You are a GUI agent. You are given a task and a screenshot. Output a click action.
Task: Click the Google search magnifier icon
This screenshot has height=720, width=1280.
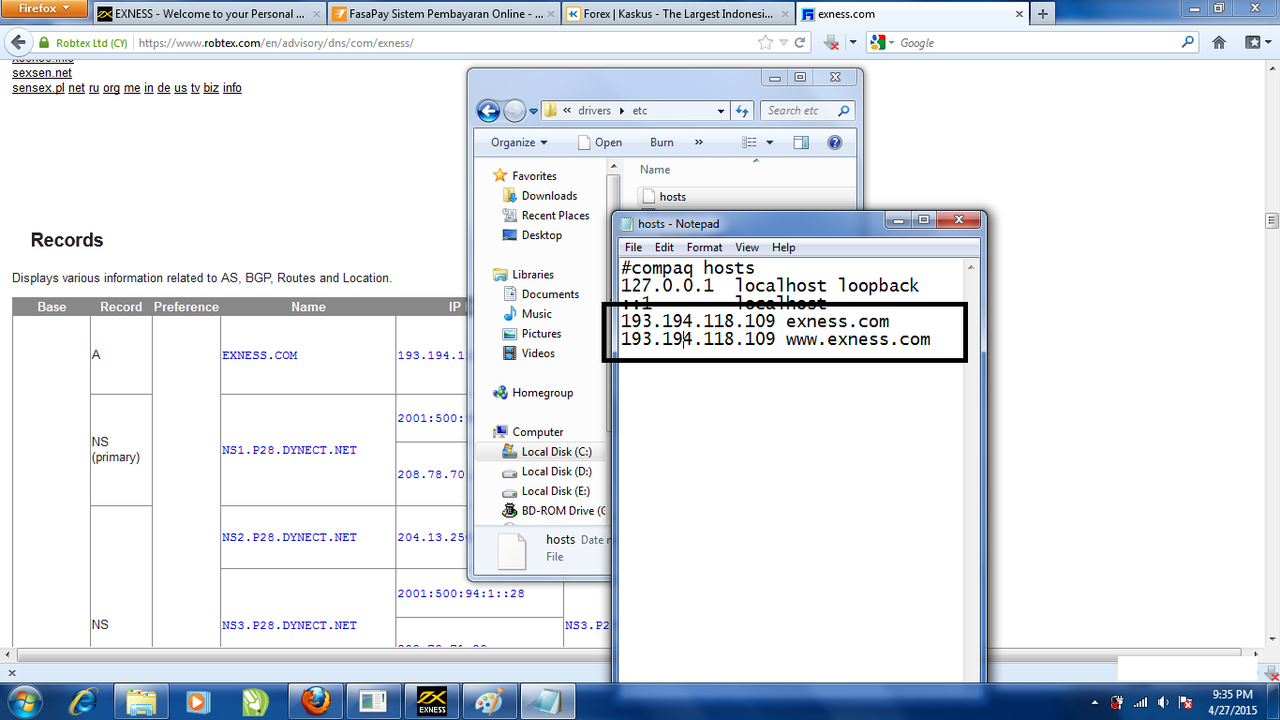point(1188,42)
